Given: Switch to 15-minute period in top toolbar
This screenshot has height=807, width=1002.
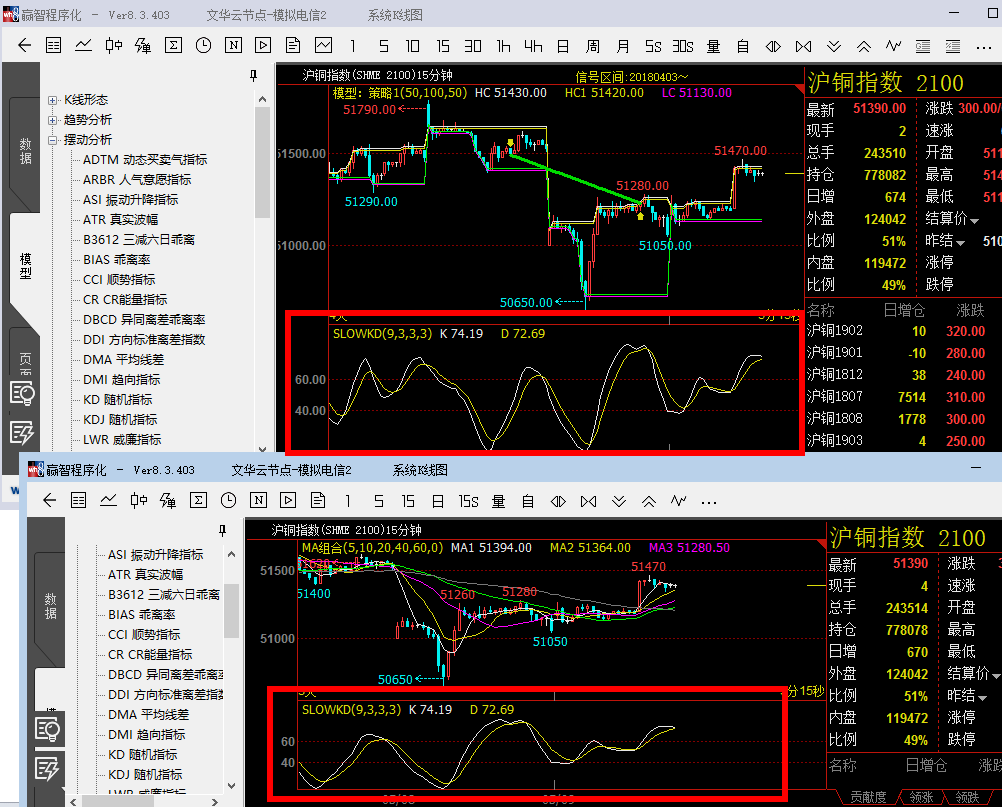Looking at the screenshot, I should tap(443, 45).
